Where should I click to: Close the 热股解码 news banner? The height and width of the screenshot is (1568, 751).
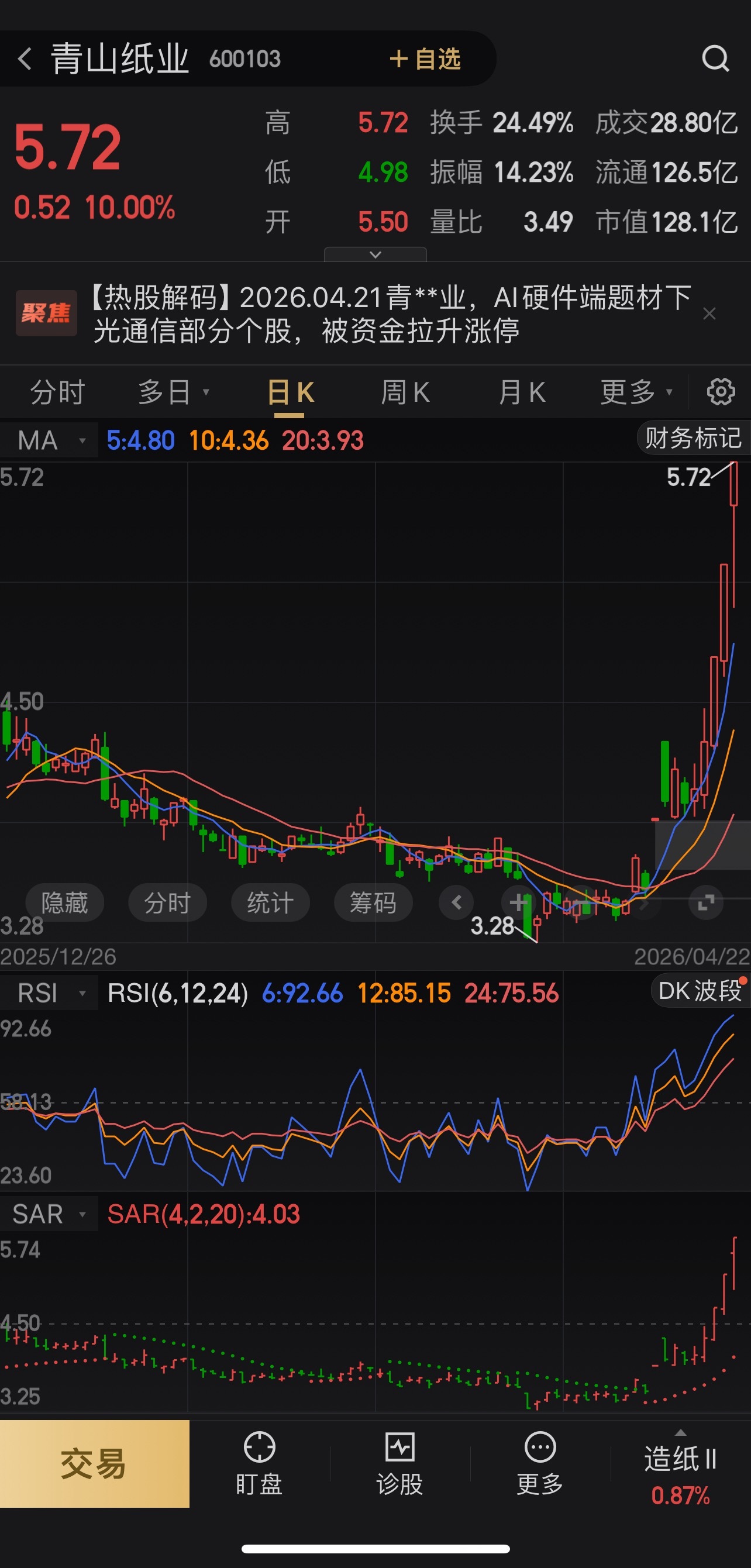pos(709,313)
